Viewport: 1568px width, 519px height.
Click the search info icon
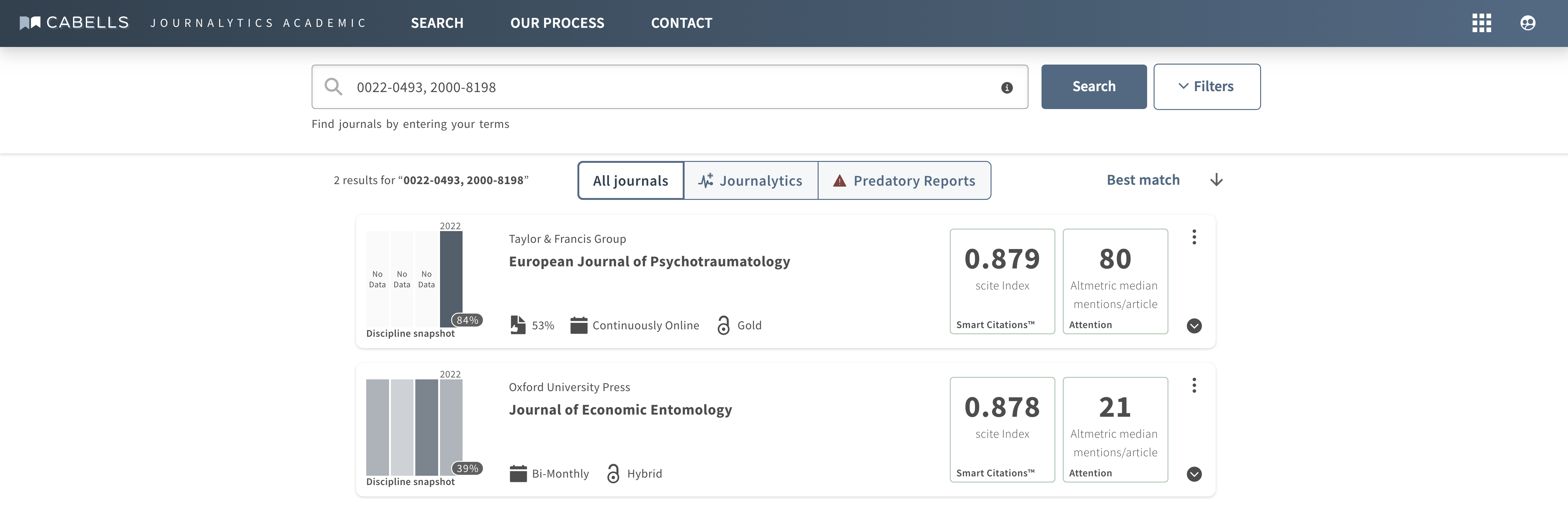1007,88
